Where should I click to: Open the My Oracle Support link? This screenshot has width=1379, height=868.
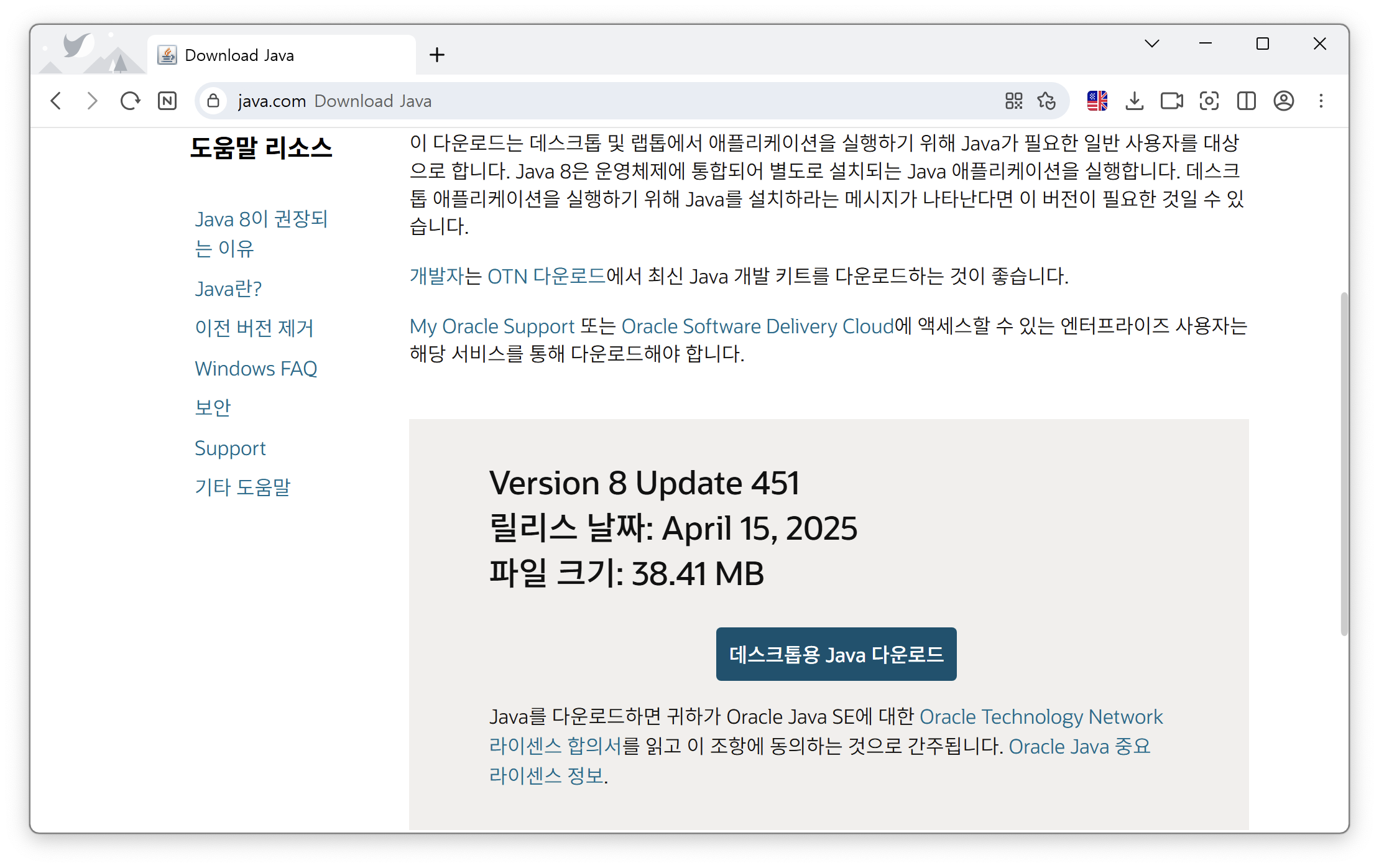point(492,326)
